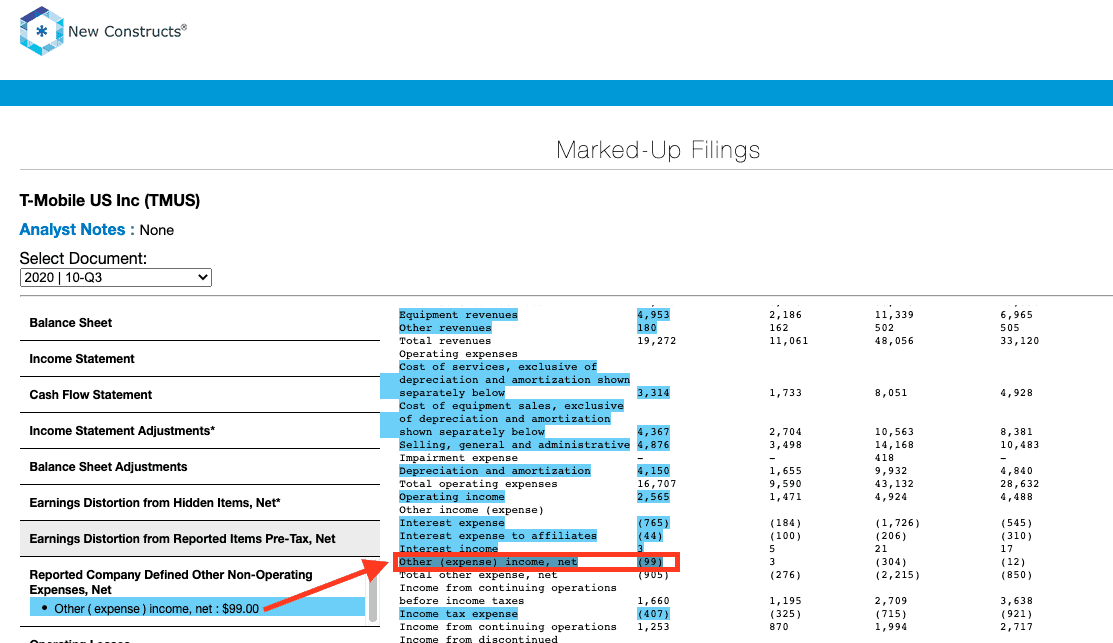
Task: Click the Impairment expense row label
Action: coord(458,458)
